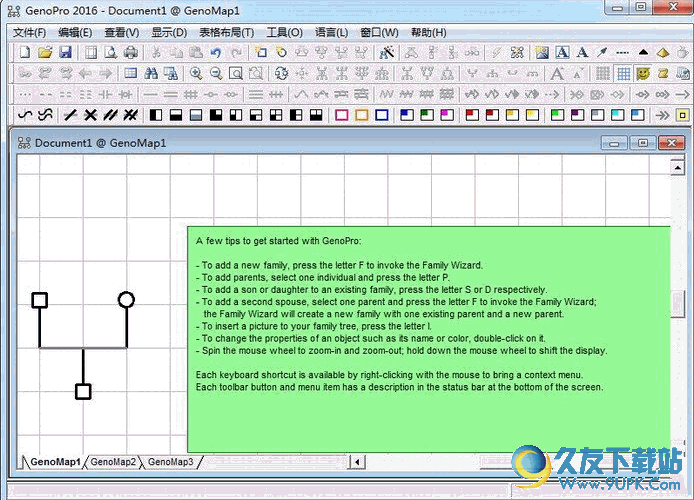
Task: Create a new document with the blank page icon
Action: tap(25, 53)
